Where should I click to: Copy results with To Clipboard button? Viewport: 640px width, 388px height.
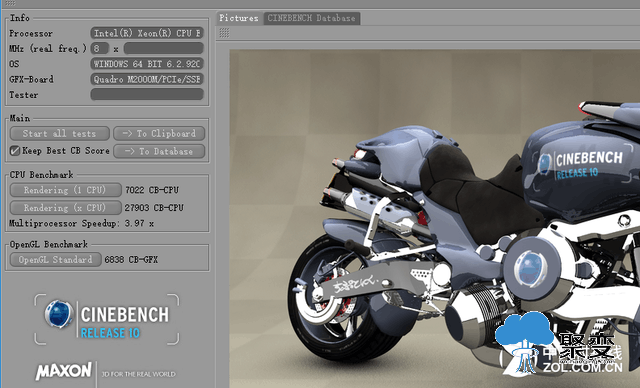tap(159, 133)
